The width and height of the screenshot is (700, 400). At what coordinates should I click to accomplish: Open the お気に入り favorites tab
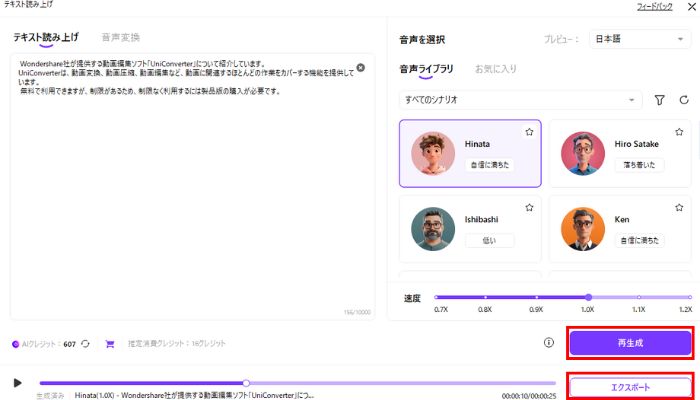point(496,69)
